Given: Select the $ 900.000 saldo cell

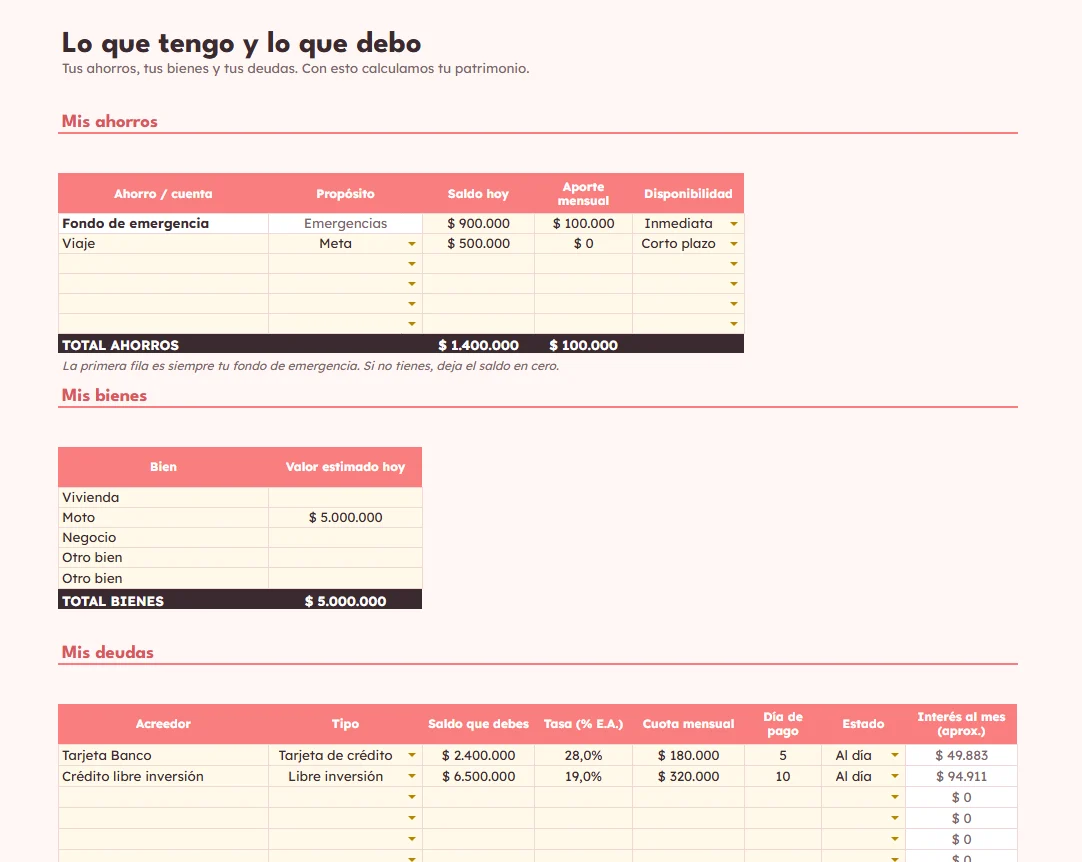Looking at the screenshot, I should (x=478, y=224).
